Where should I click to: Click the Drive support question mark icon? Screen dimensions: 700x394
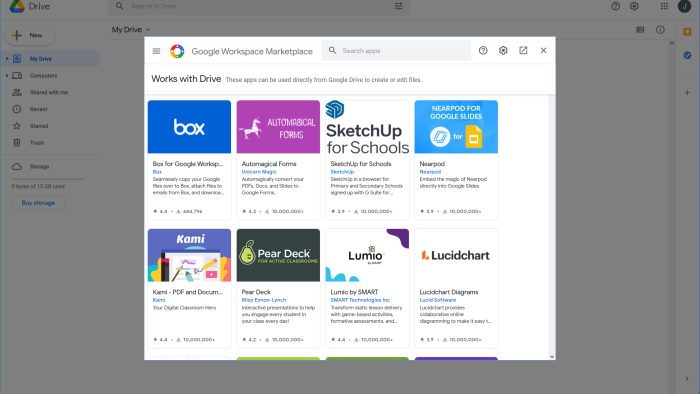click(x=616, y=6)
